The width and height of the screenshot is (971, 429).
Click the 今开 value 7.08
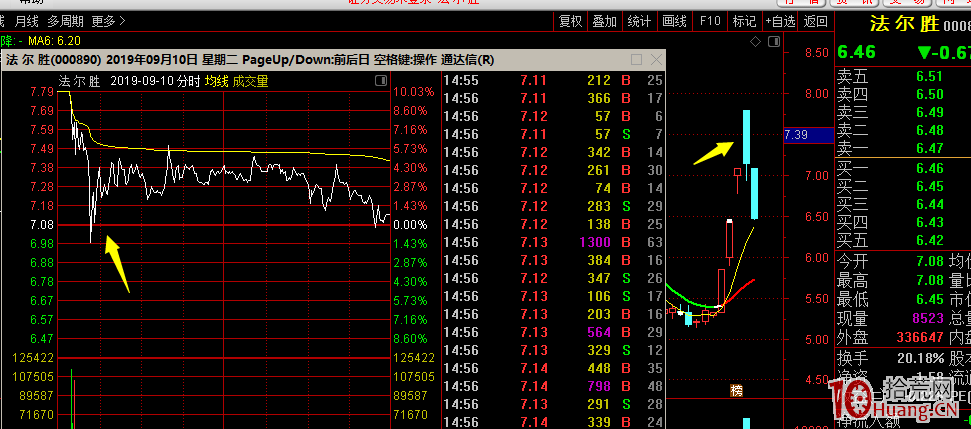[x=930, y=262]
